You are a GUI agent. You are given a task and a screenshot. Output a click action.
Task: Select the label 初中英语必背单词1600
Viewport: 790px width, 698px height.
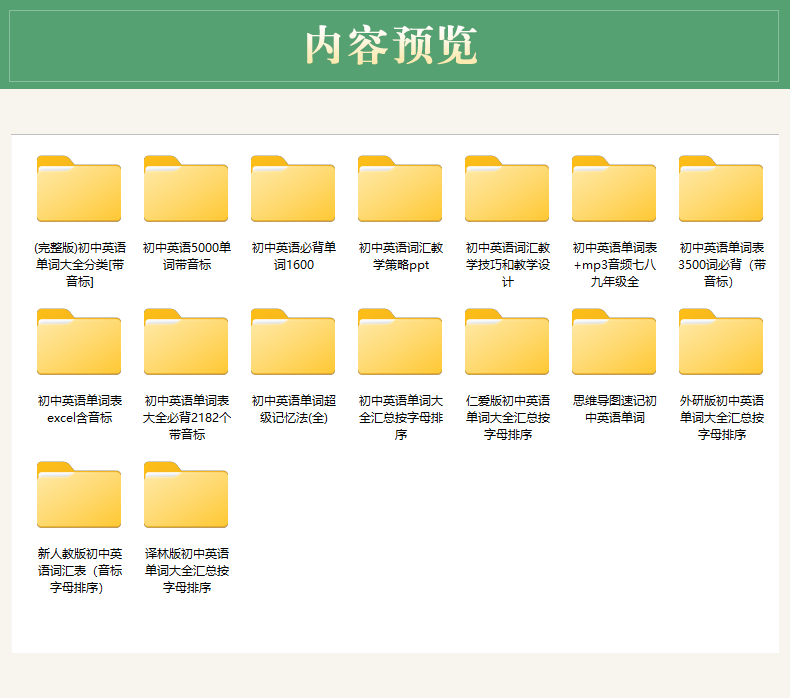[x=294, y=256]
